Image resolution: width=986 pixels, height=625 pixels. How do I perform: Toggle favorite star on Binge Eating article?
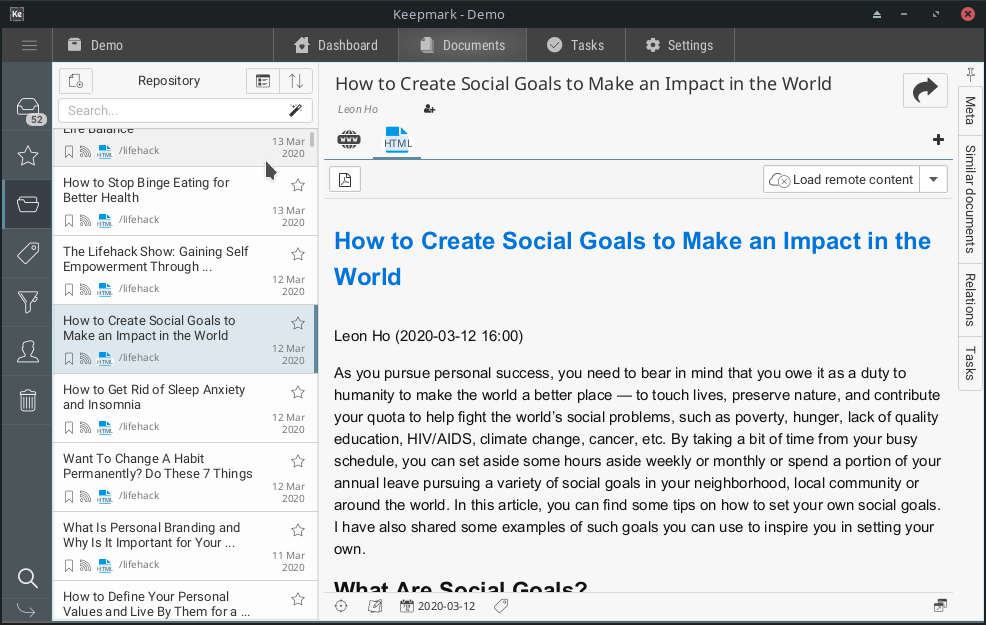[297, 185]
